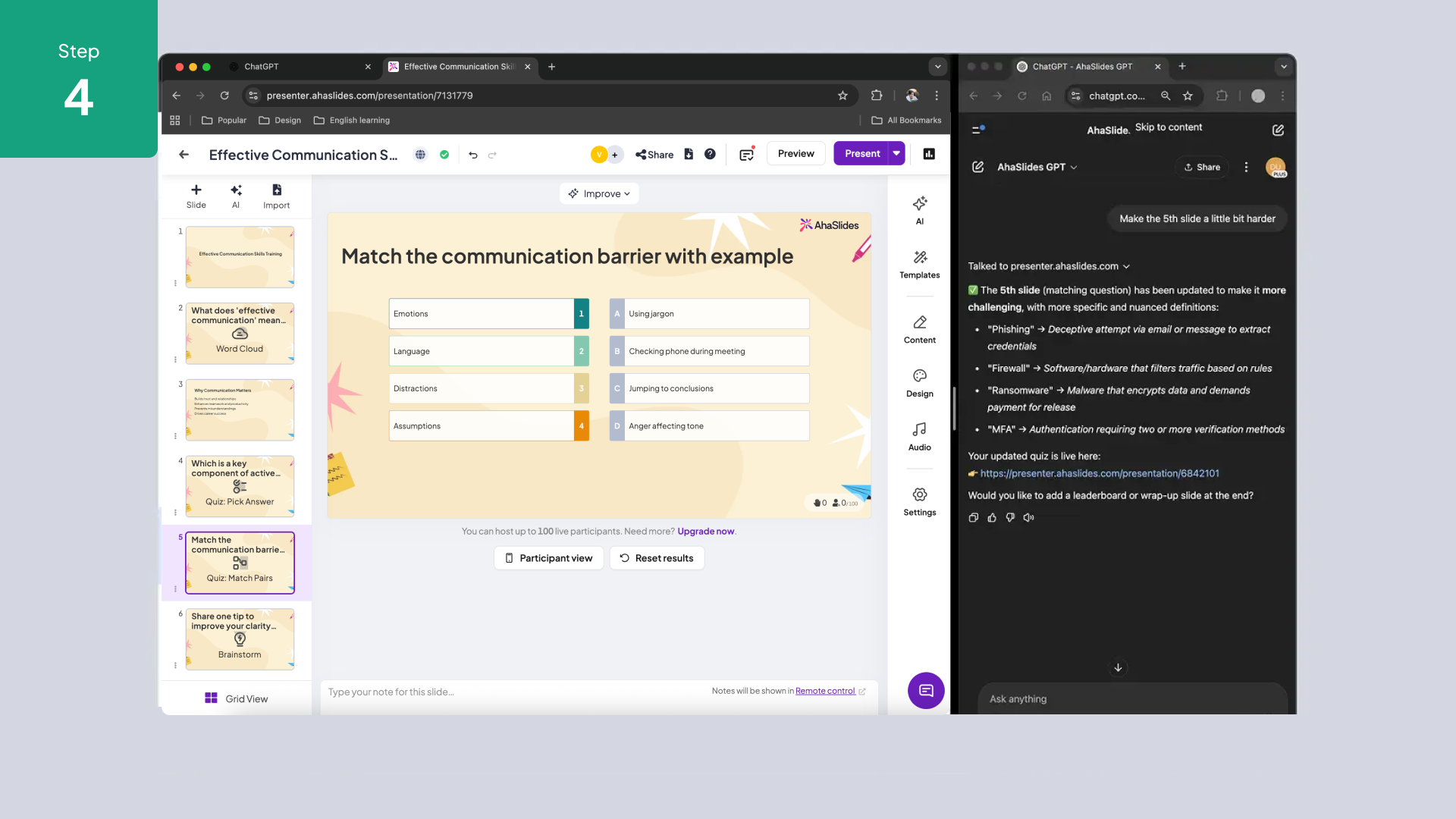Click the Preview button
Image resolution: width=1456 pixels, height=819 pixels.
[795, 153]
